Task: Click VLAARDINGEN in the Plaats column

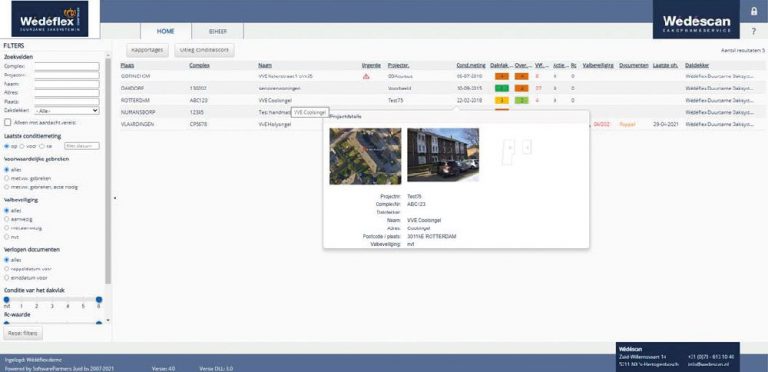Action: click(136, 124)
